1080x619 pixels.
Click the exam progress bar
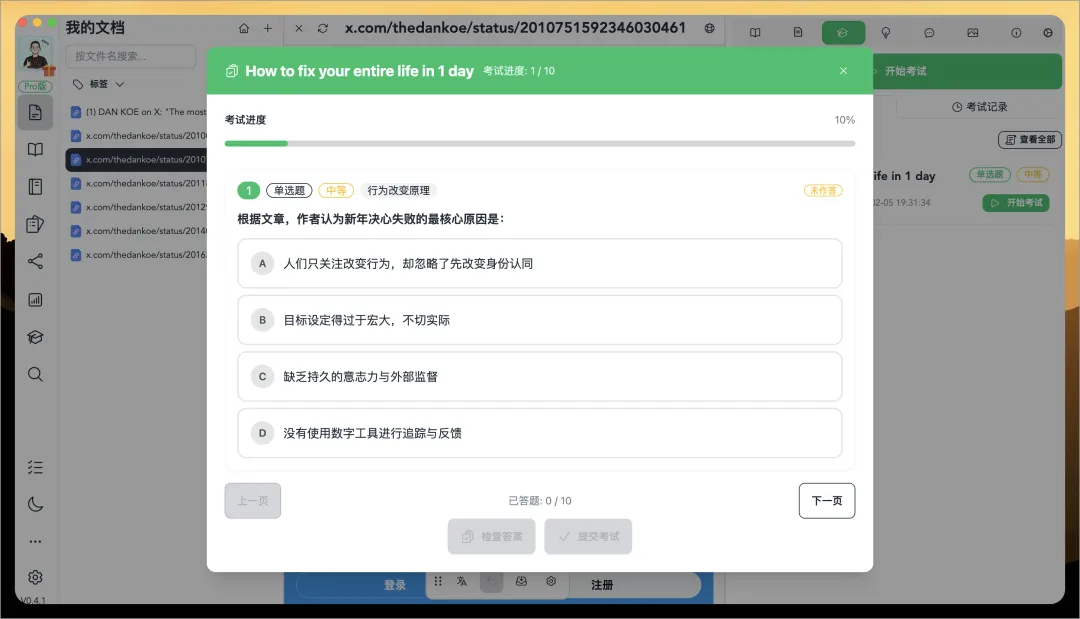[540, 142]
